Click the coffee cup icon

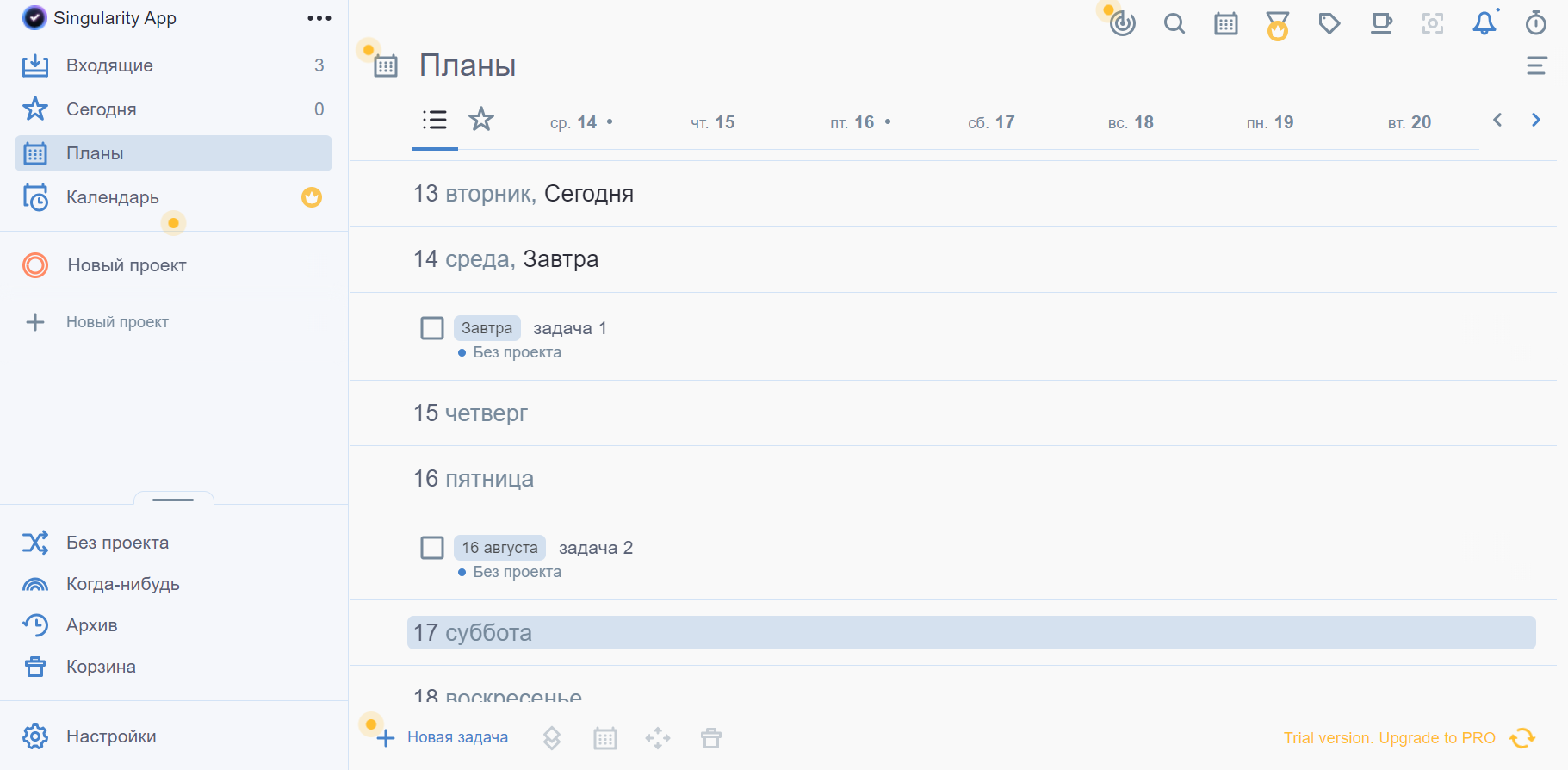[1381, 23]
